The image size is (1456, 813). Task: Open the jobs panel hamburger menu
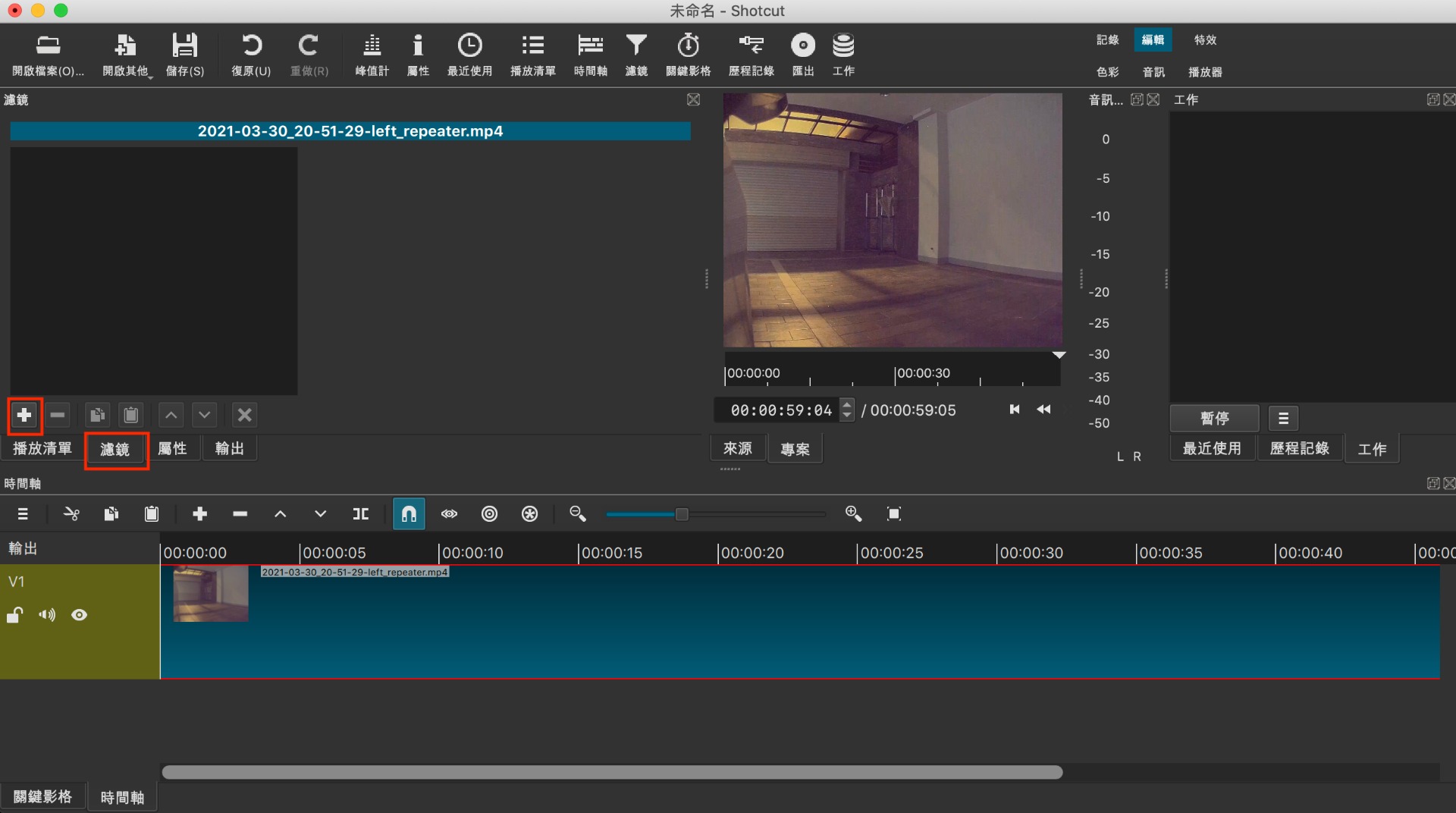click(1283, 419)
